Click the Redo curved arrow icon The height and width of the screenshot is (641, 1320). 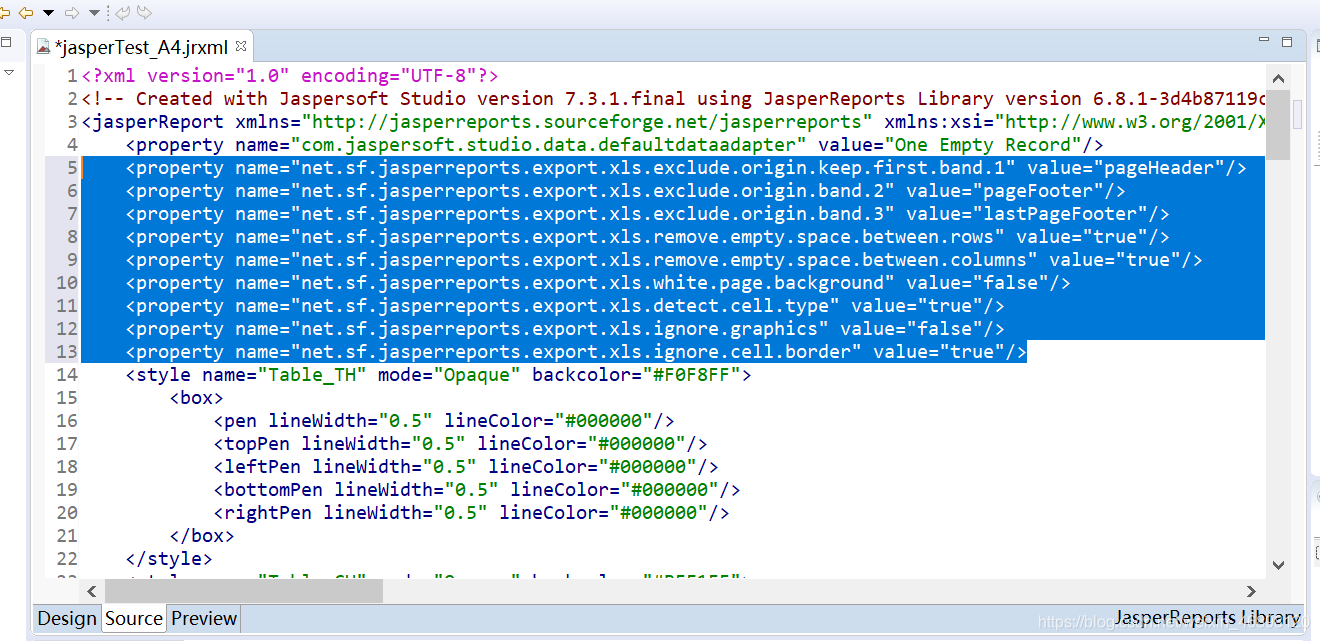tap(145, 13)
